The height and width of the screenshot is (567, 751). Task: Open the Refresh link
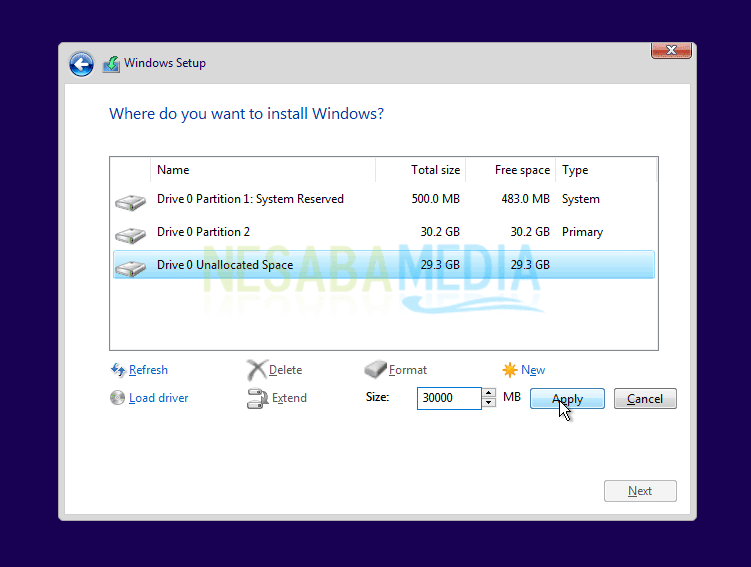coord(148,370)
